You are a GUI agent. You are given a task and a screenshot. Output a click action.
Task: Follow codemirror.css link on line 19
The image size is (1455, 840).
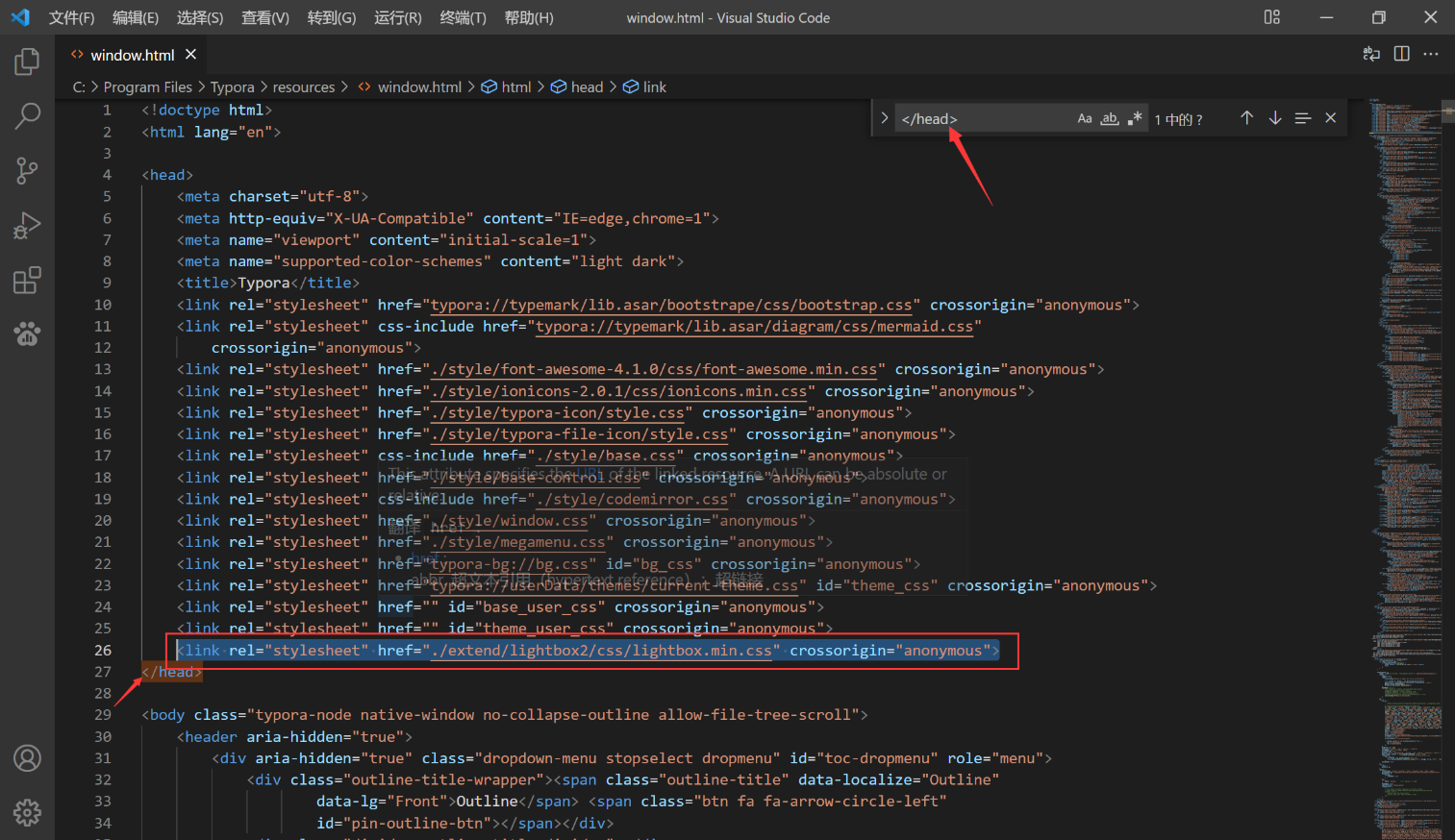click(x=632, y=499)
